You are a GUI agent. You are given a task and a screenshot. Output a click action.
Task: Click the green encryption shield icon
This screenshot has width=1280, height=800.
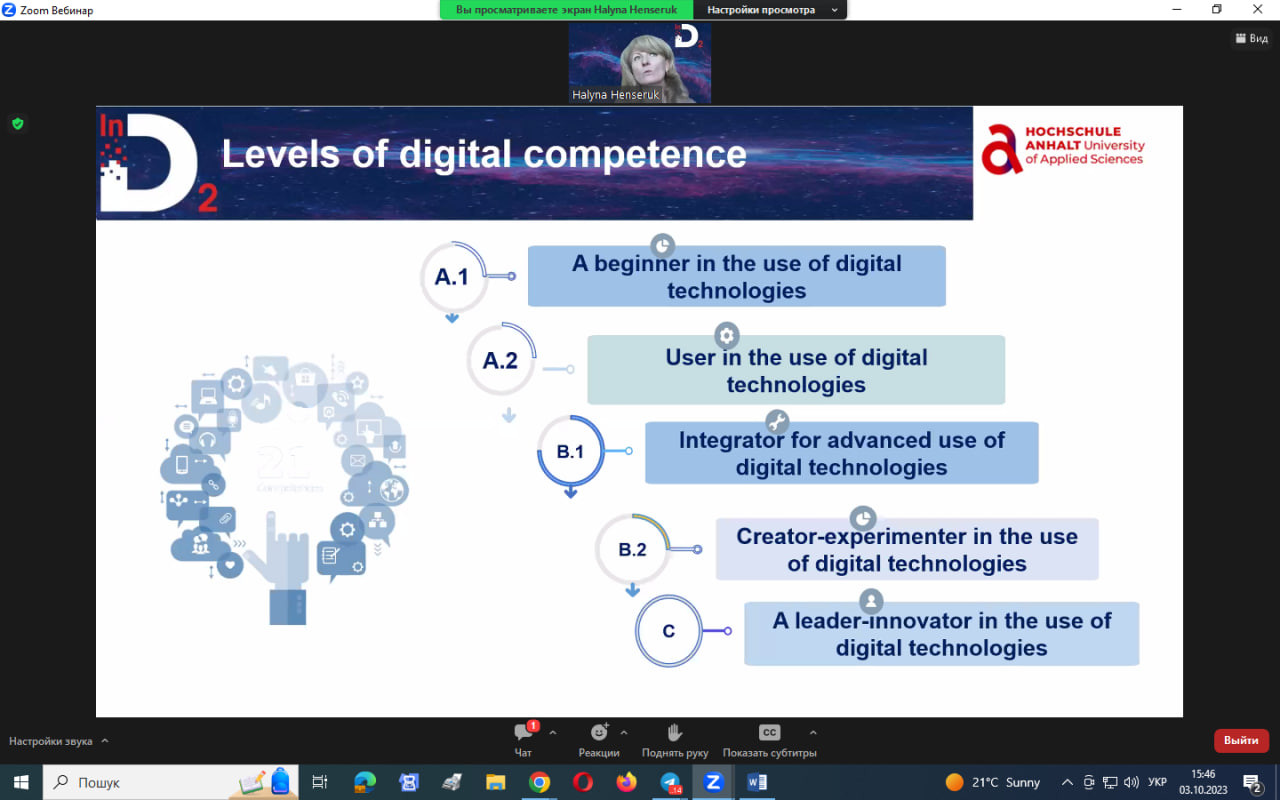[x=17, y=124]
